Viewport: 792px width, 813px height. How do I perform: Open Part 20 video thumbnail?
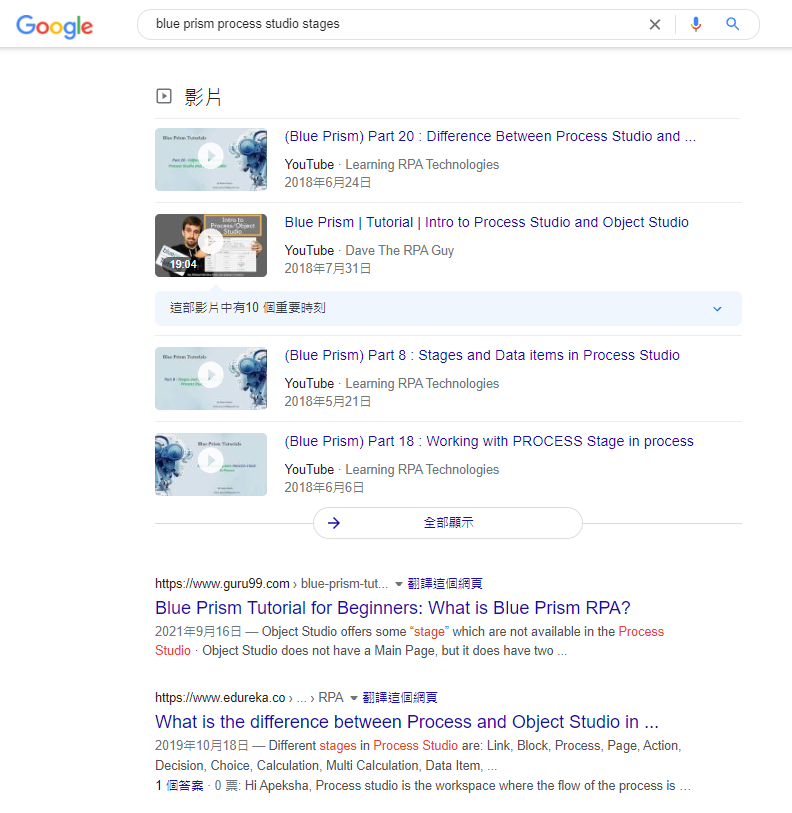(211, 160)
